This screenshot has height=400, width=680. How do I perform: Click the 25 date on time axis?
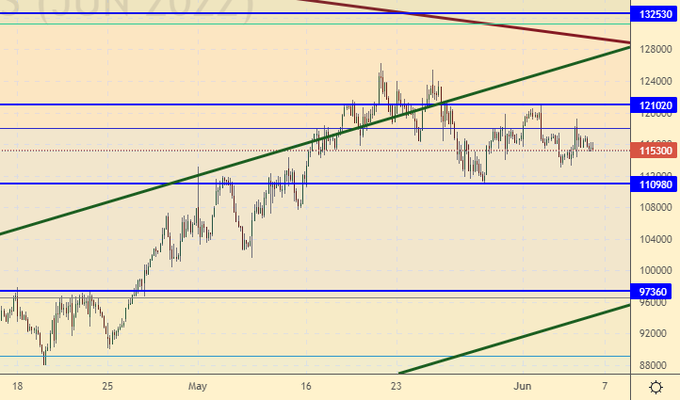pos(108,385)
